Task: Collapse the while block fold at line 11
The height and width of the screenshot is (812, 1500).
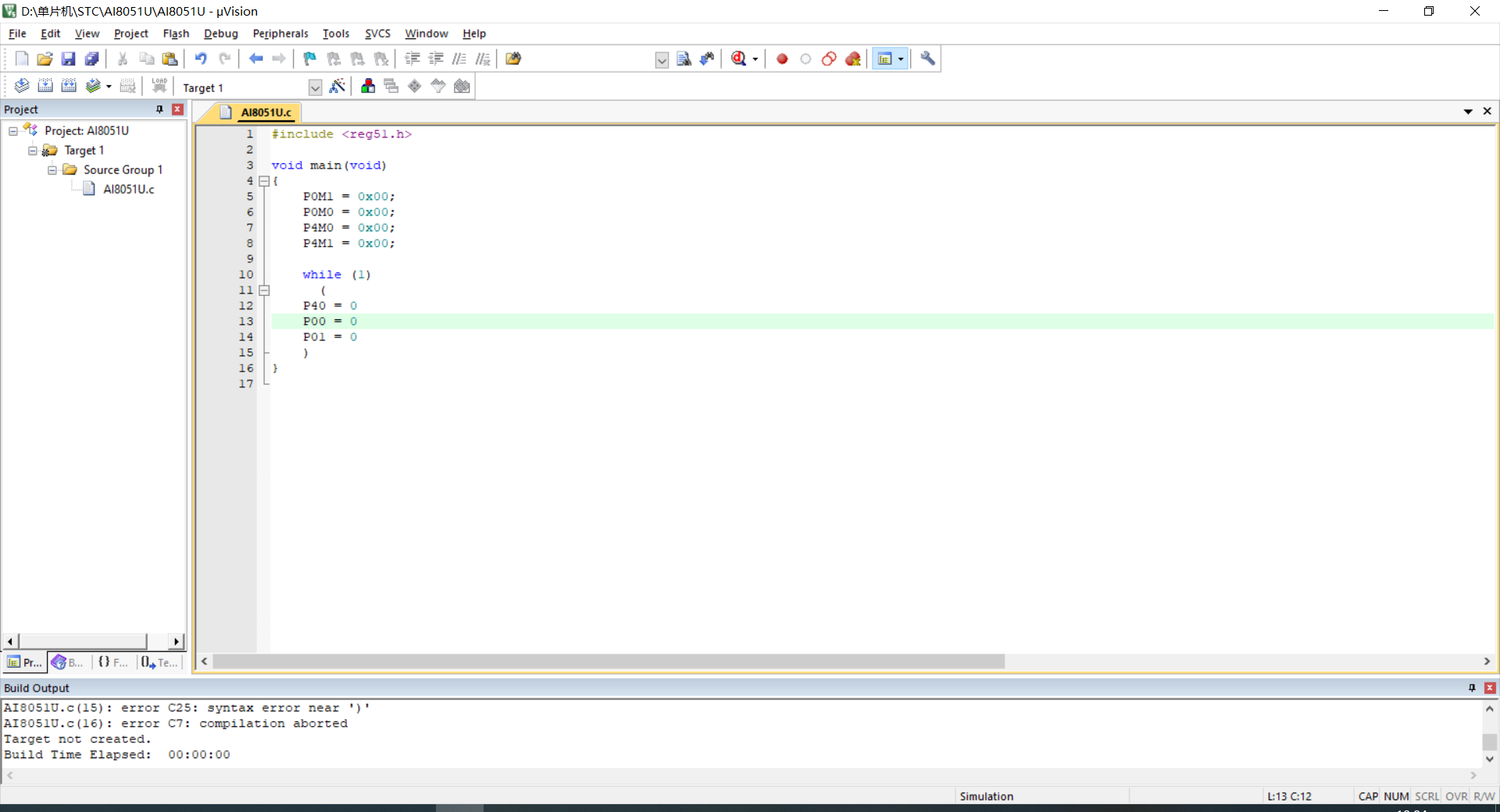Action: [x=264, y=290]
